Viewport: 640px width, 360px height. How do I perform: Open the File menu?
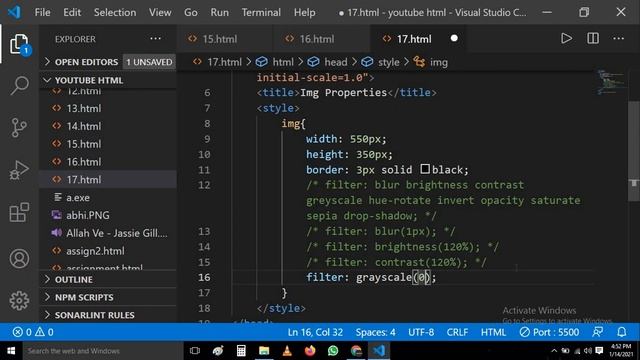tap(42, 13)
